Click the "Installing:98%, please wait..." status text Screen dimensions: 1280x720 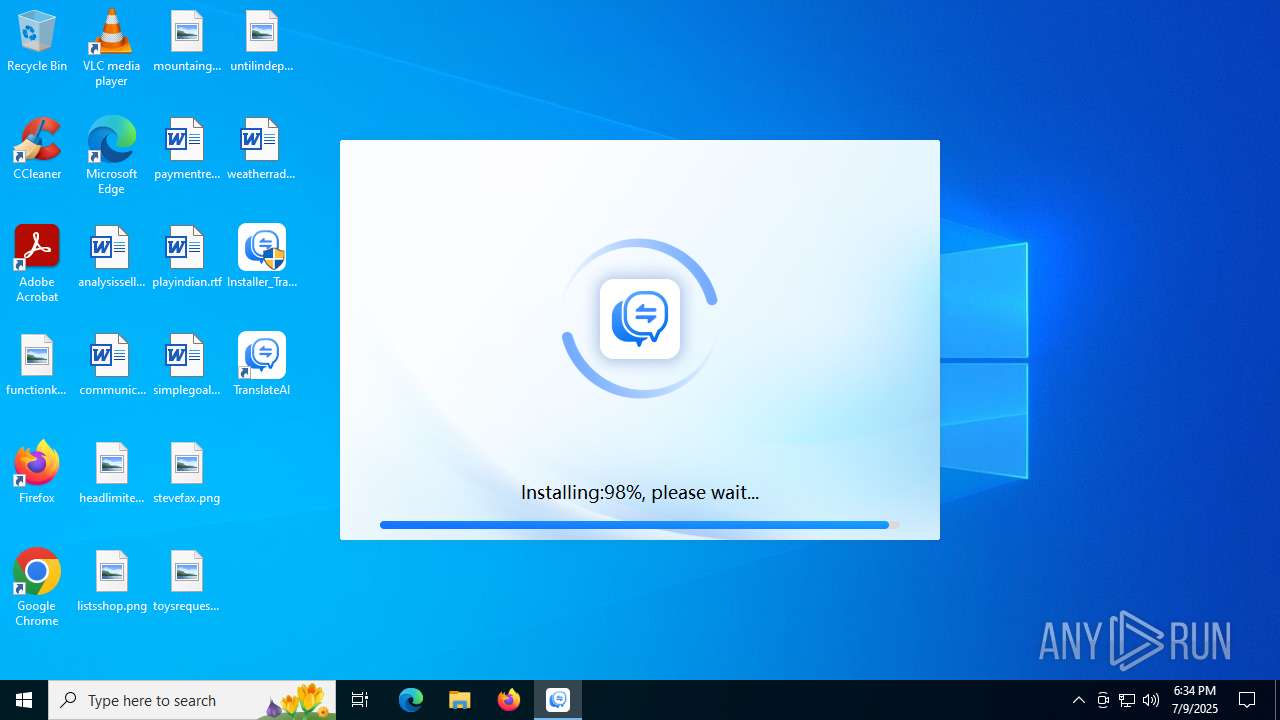point(640,492)
